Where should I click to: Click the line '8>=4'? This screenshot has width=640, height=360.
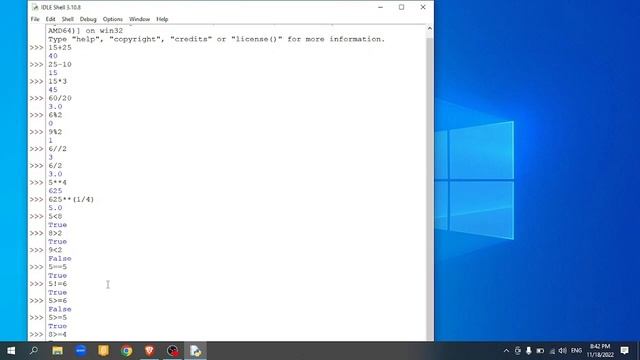pos(58,334)
